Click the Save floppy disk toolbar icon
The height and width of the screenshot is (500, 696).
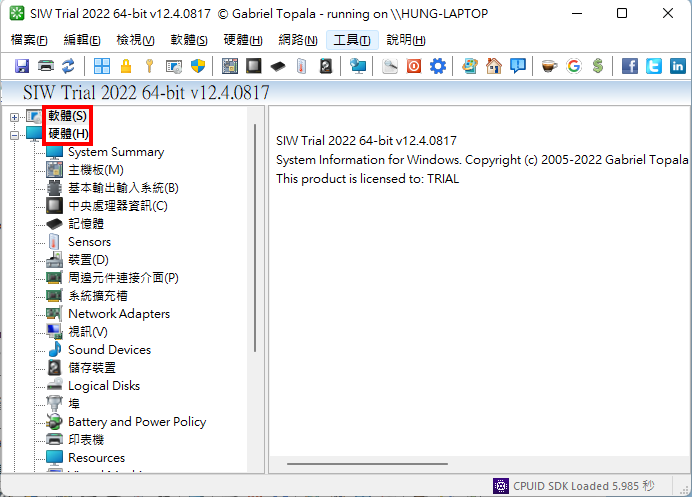22,67
